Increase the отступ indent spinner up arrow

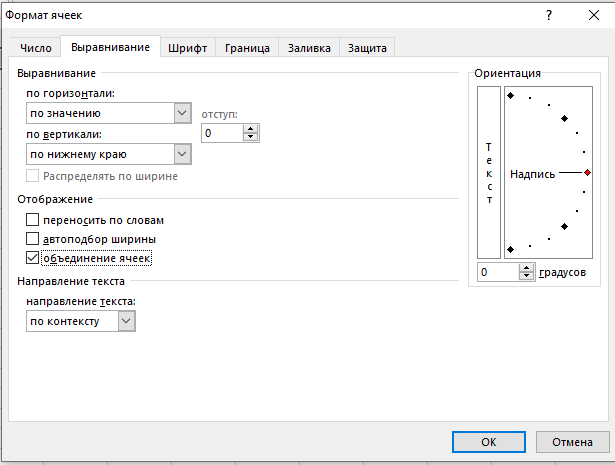click(x=250, y=129)
